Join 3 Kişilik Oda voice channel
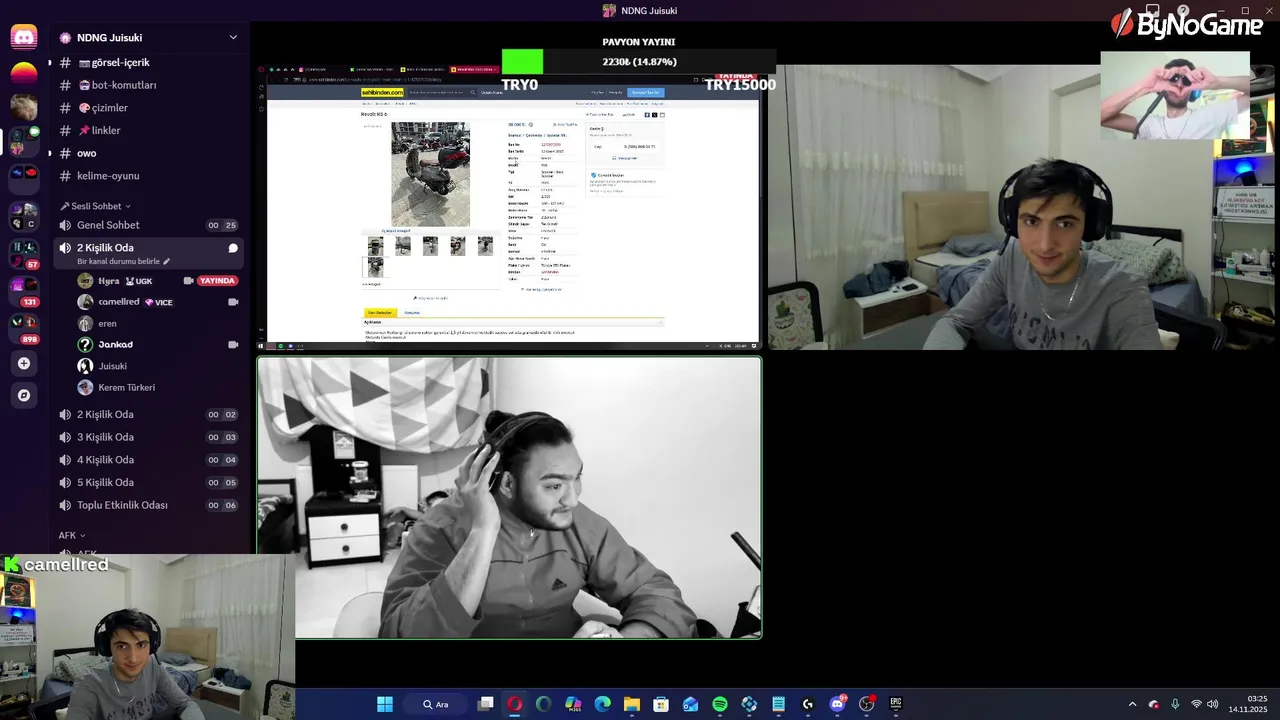The width and height of the screenshot is (1280, 720). pos(147,437)
